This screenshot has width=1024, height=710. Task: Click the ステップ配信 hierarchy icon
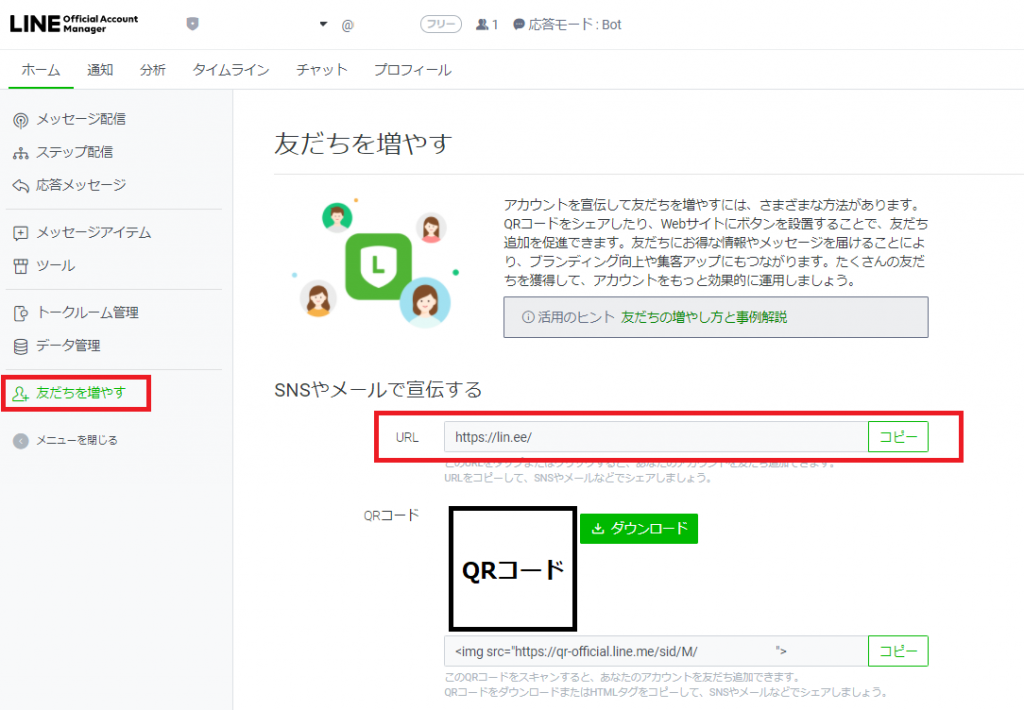click(x=20, y=153)
